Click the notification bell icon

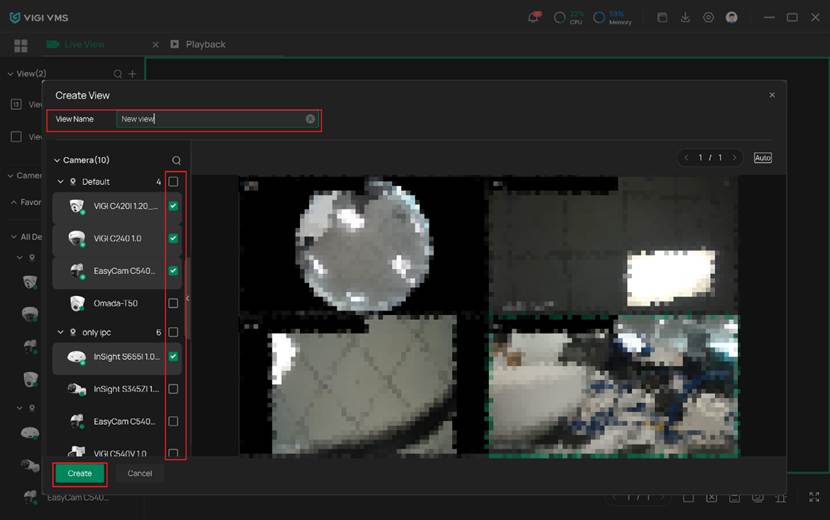534,17
